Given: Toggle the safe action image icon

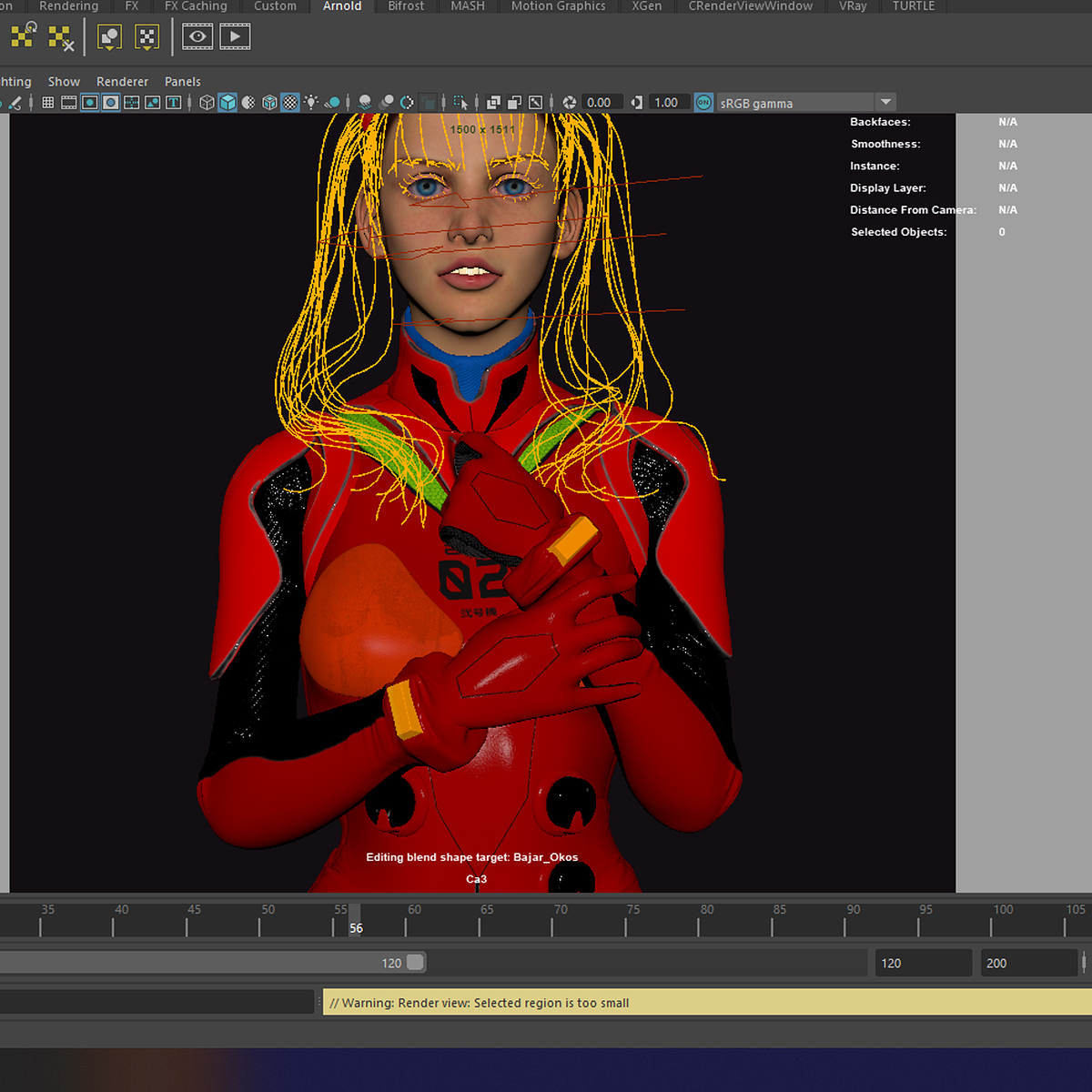Looking at the screenshot, I should coord(153,103).
